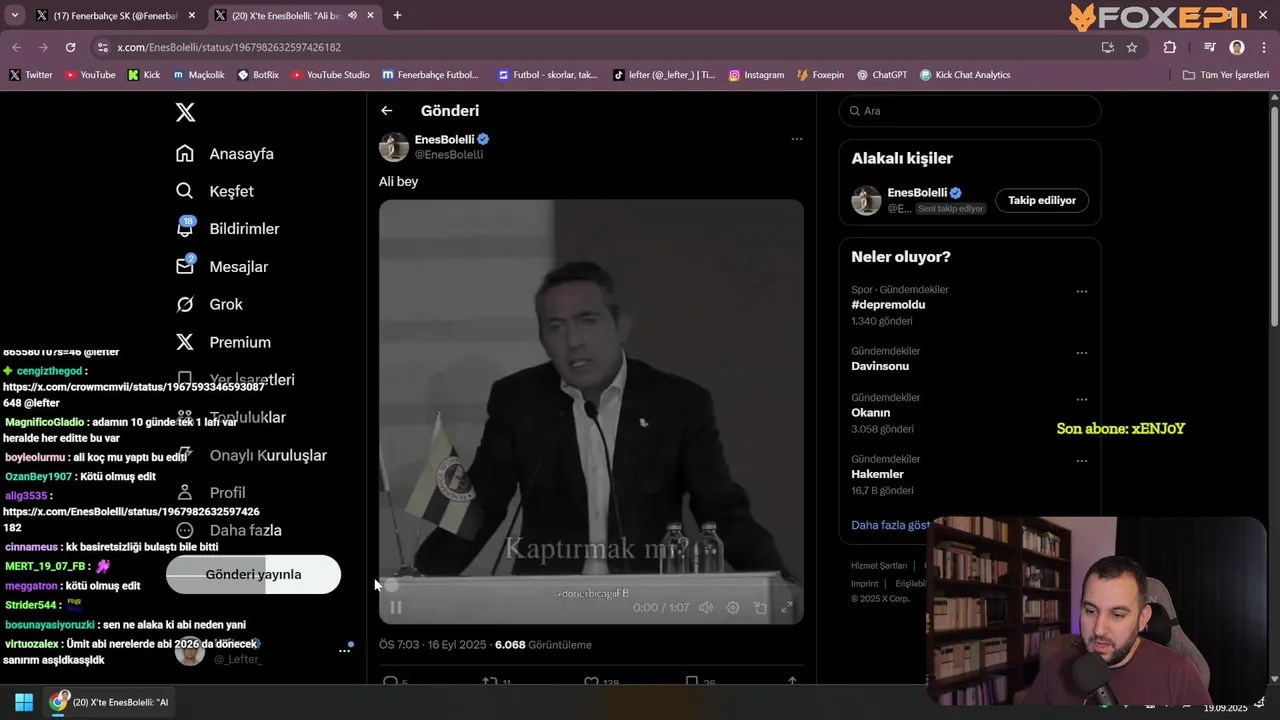Open Bildirimler notifications
1280x720 pixels.
(228, 229)
